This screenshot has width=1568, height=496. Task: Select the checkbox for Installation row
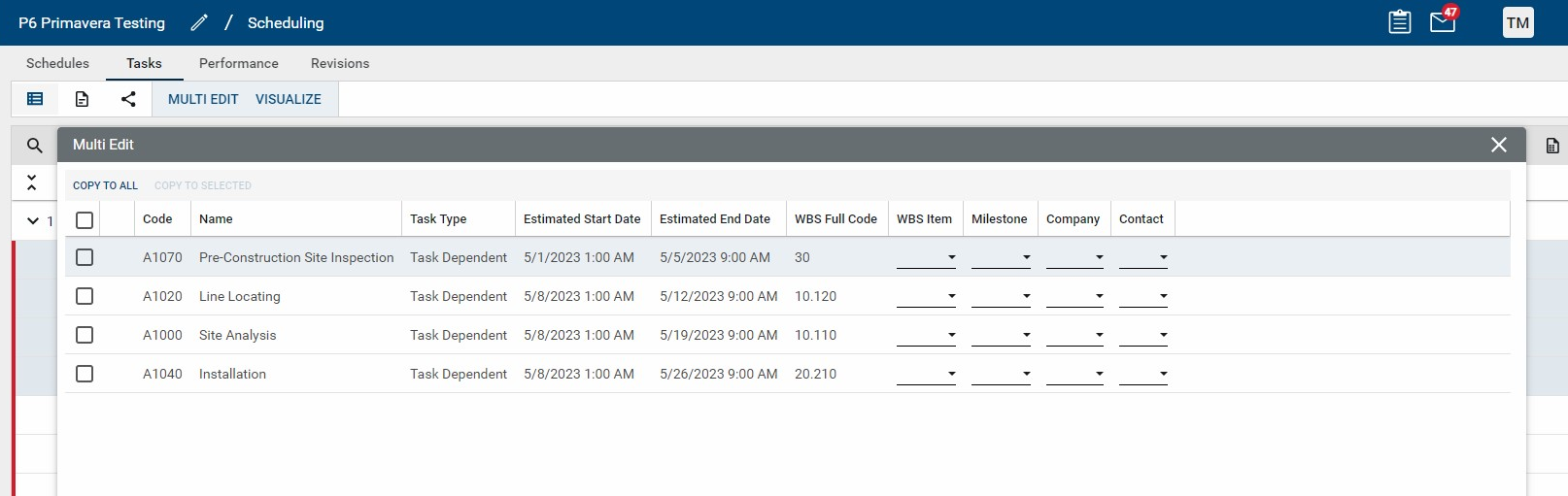(x=85, y=374)
